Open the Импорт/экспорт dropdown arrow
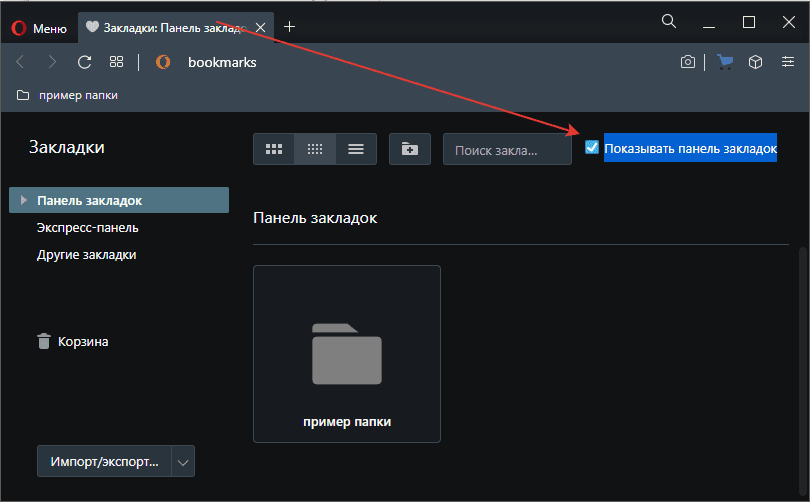The image size is (810, 502). coord(183,461)
